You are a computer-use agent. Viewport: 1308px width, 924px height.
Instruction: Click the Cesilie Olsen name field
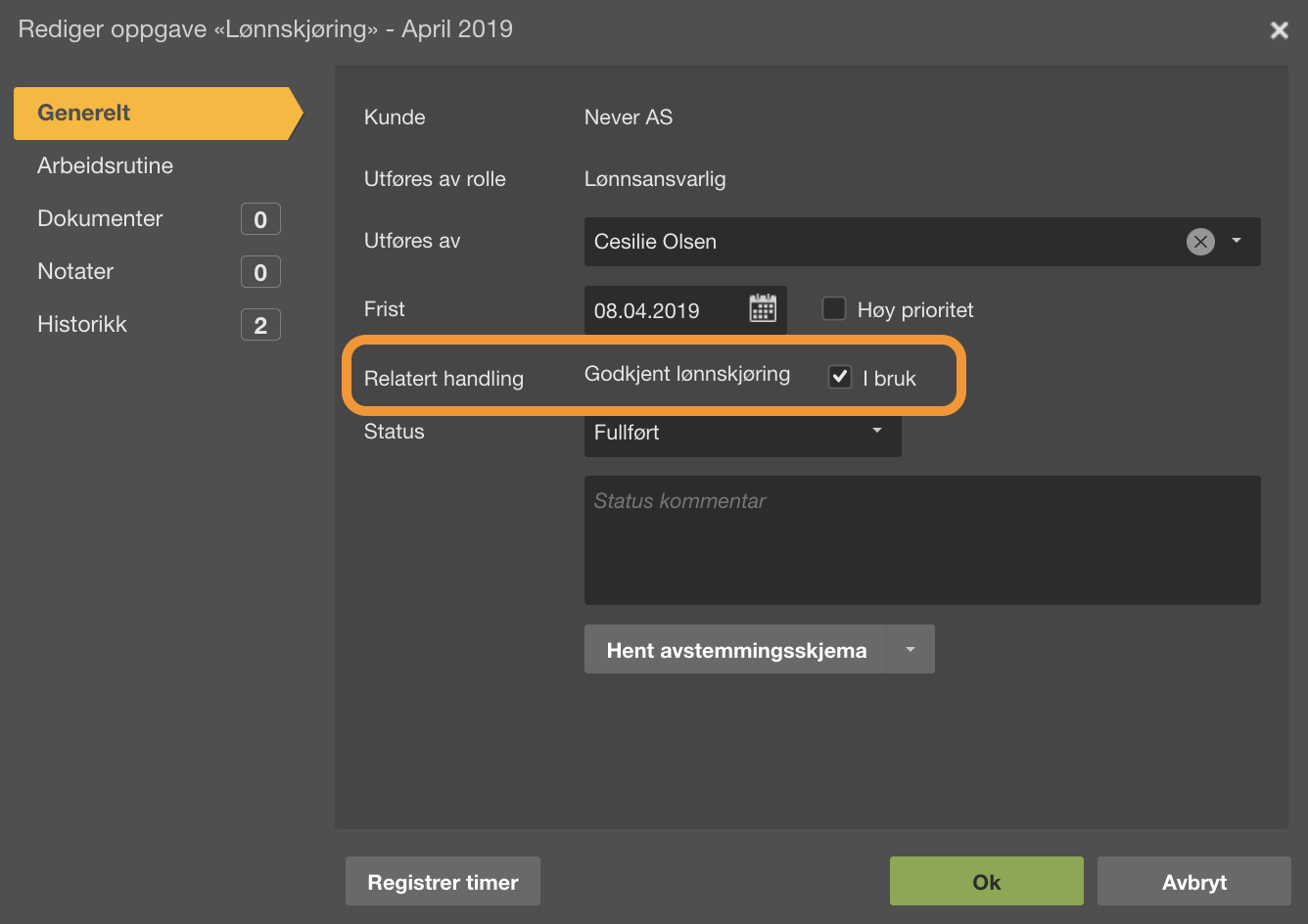point(922,242)
